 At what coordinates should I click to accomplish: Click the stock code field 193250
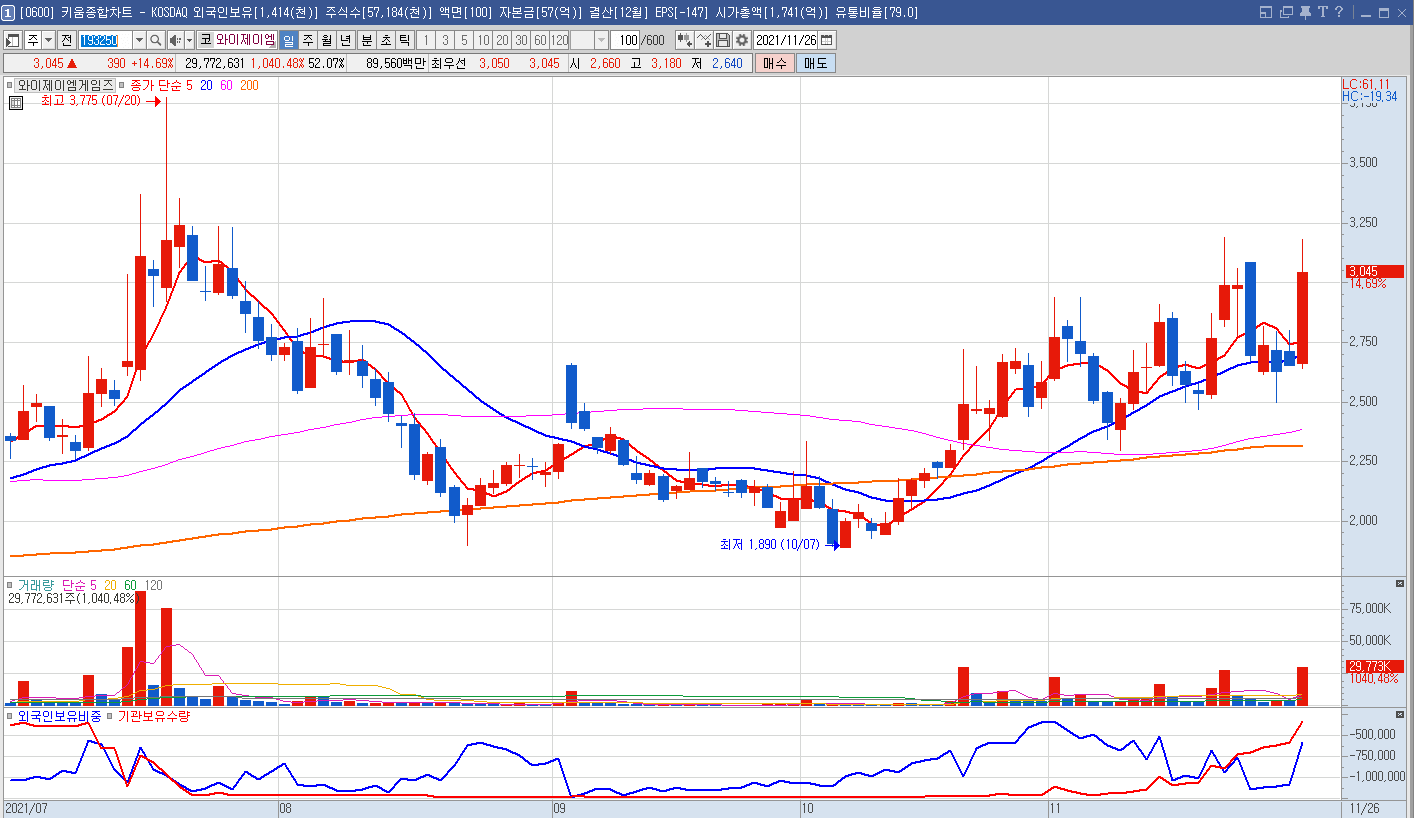105,40
